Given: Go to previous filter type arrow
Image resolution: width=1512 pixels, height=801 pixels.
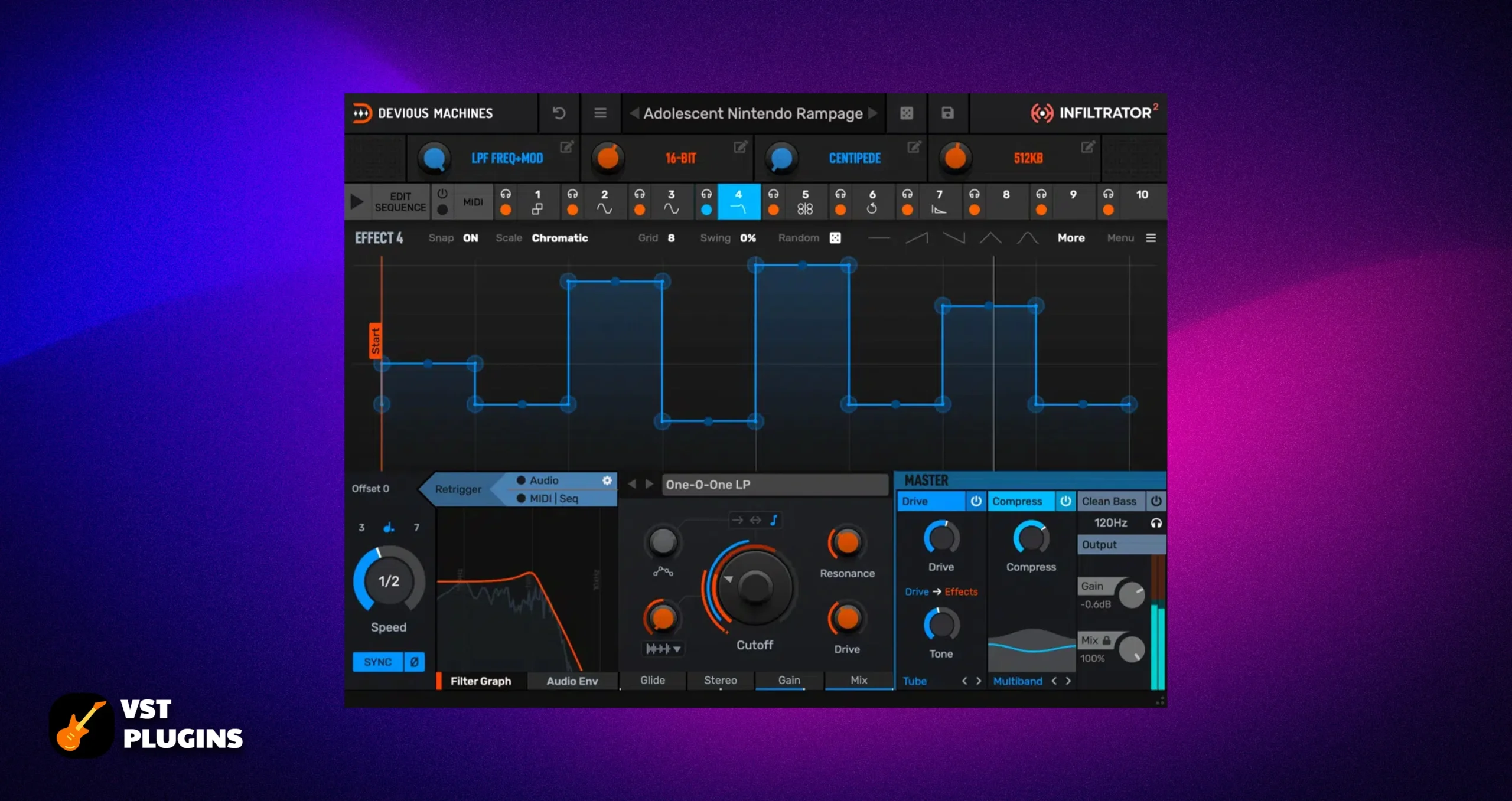Looking at the screenshot, I should pos(632,484).
